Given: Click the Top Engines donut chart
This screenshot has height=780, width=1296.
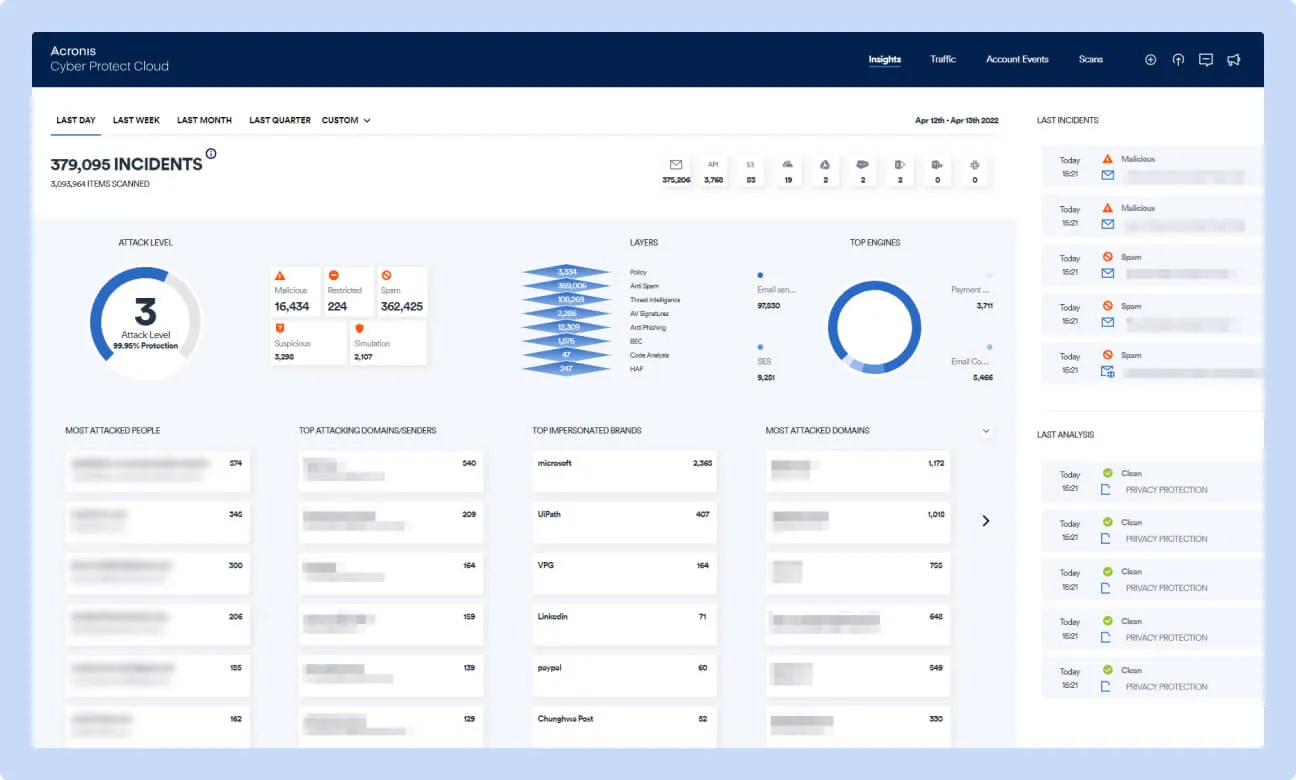Looking at the screenshot, I should coord(874,327).
